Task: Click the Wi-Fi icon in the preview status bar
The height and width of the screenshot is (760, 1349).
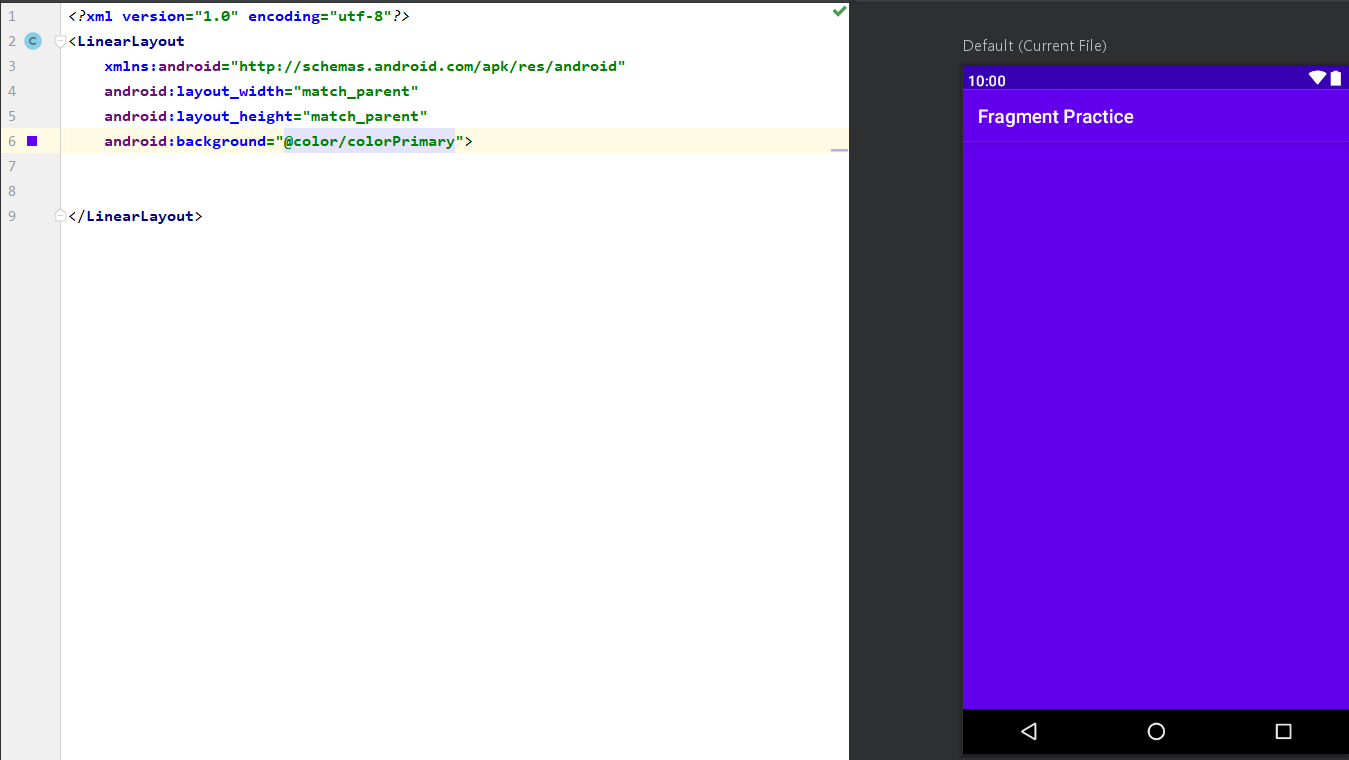Action: [1317, 78]
